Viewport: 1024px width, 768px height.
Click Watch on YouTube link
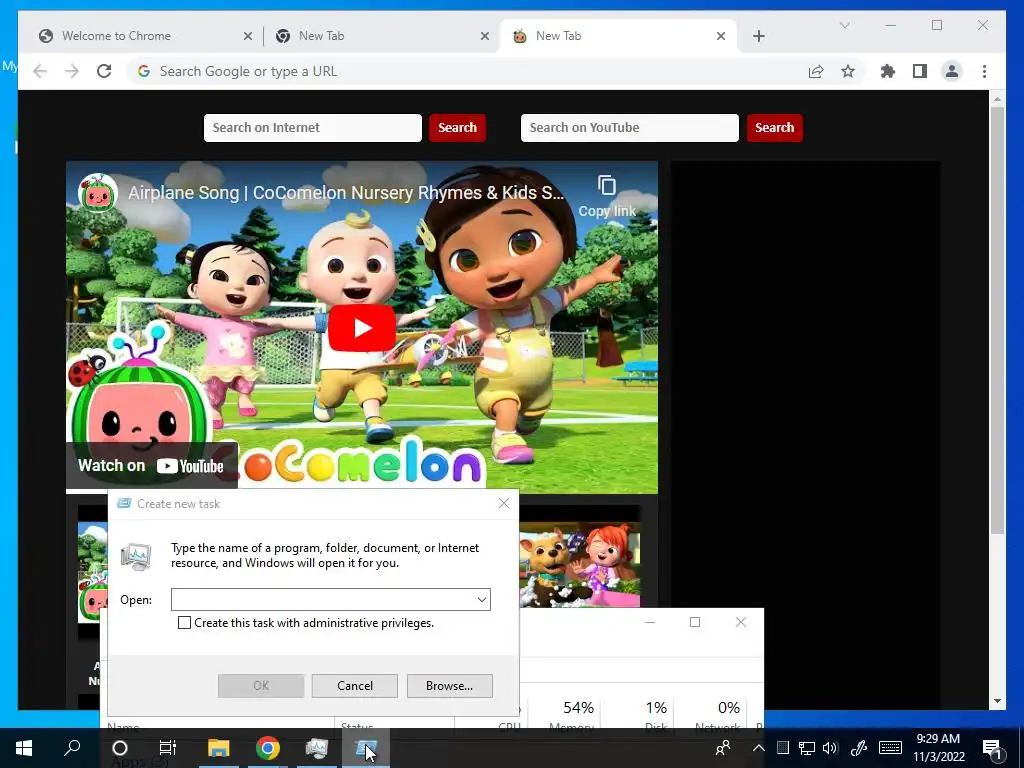[x=151, y=466]
